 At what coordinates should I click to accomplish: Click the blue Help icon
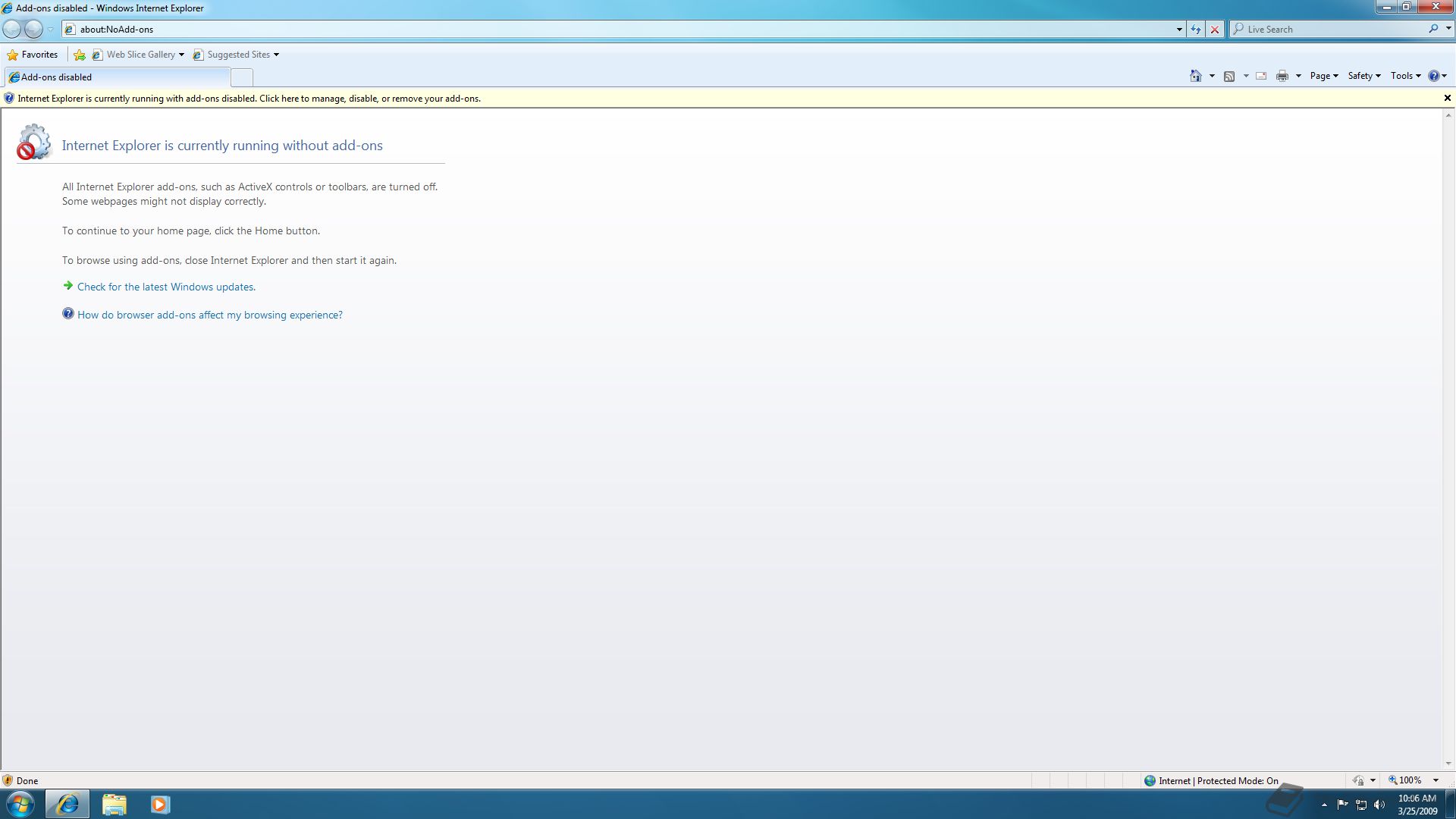coord(1433,76)
